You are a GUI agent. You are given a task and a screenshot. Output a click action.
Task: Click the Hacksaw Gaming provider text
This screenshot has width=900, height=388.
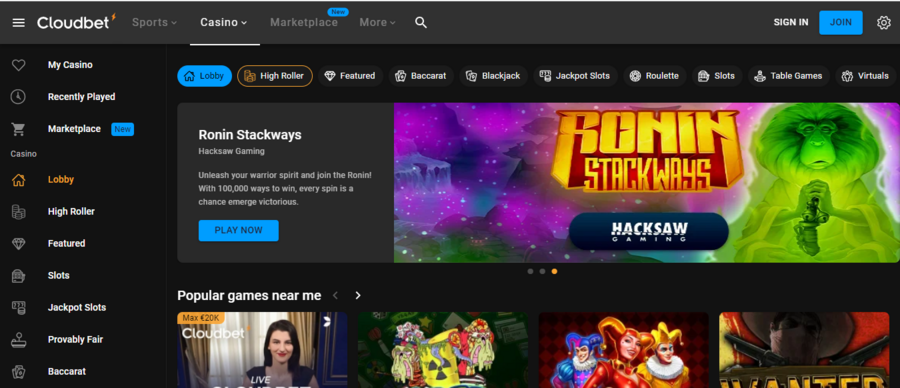(x=231, y=152)
